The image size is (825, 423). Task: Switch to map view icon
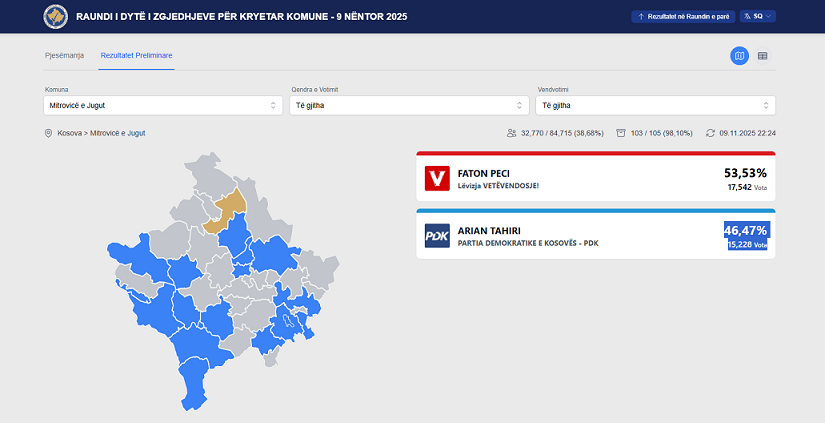(739, 56)
